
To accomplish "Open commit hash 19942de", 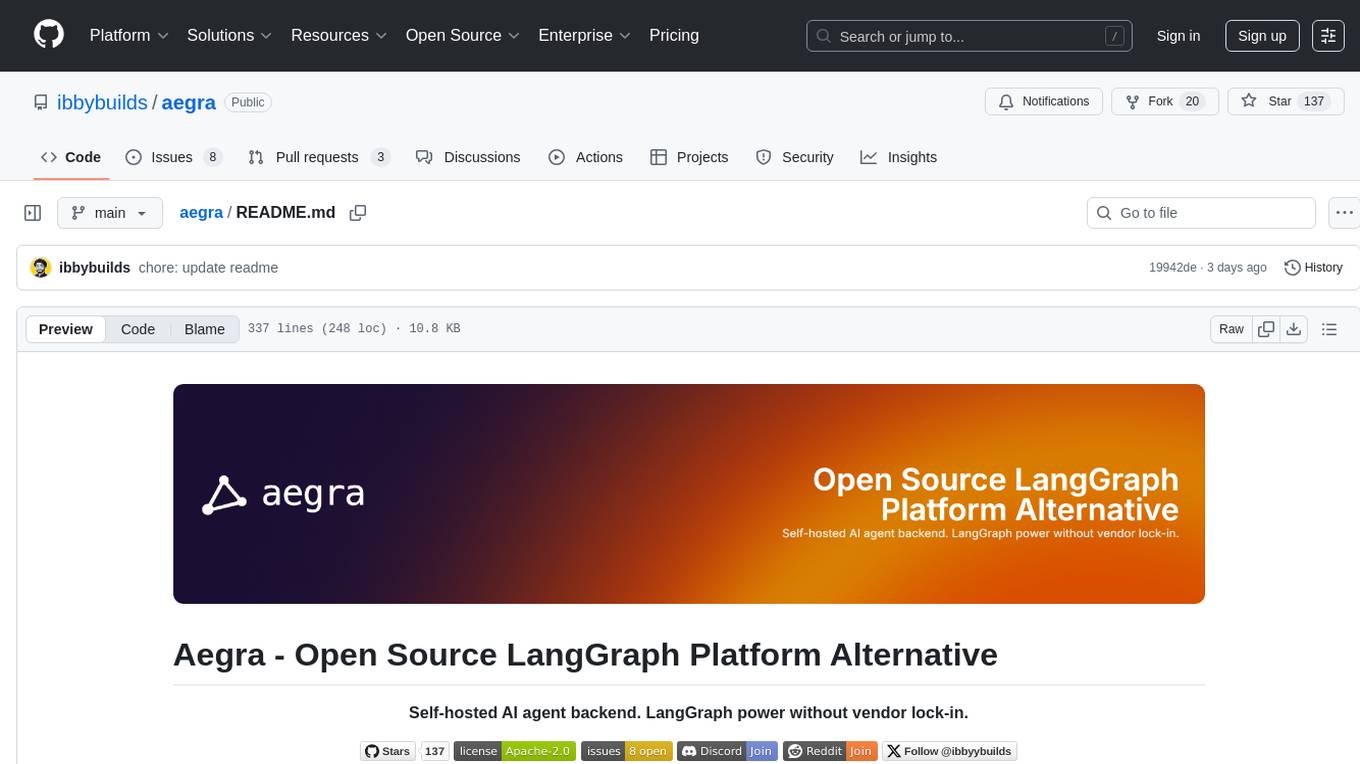I will [1173, 267].
